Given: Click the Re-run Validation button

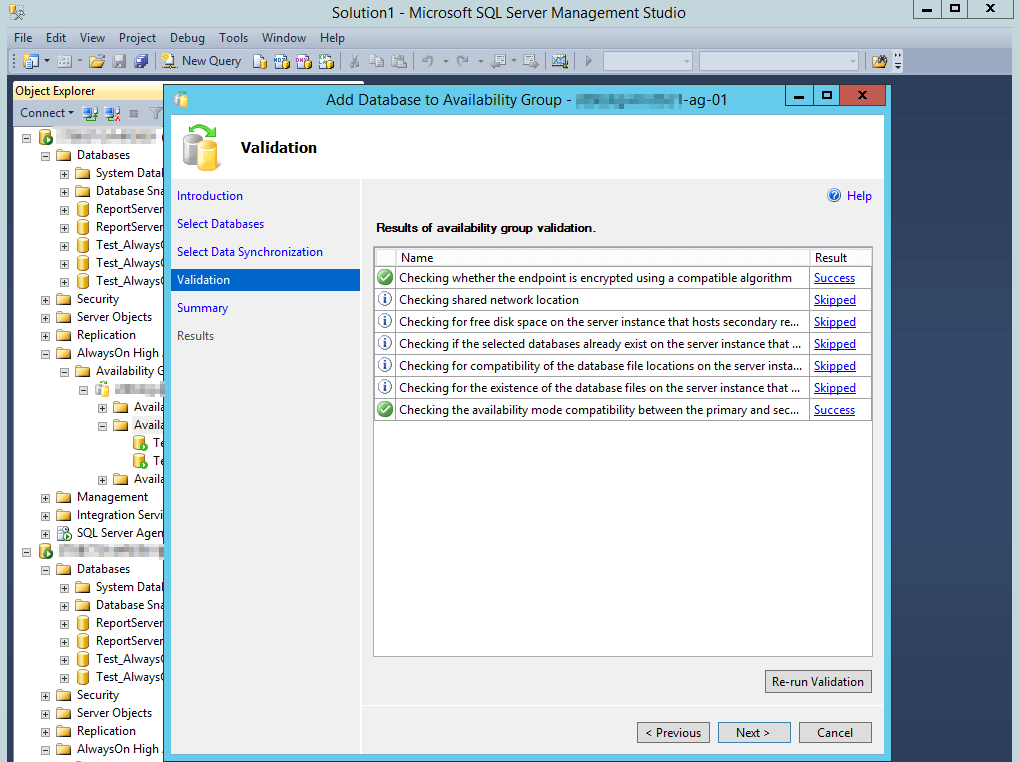Looking at the screenshot, I should 818,681.
